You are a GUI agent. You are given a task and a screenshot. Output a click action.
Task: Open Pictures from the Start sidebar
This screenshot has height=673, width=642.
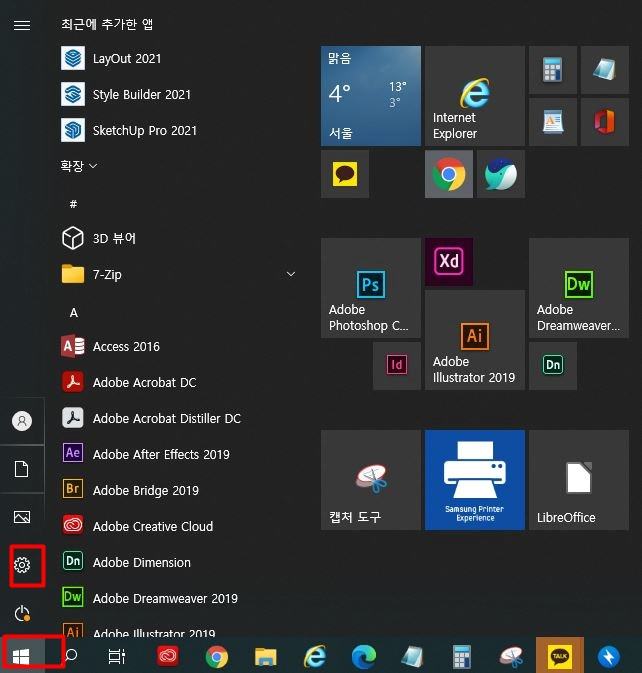[22, 517]
